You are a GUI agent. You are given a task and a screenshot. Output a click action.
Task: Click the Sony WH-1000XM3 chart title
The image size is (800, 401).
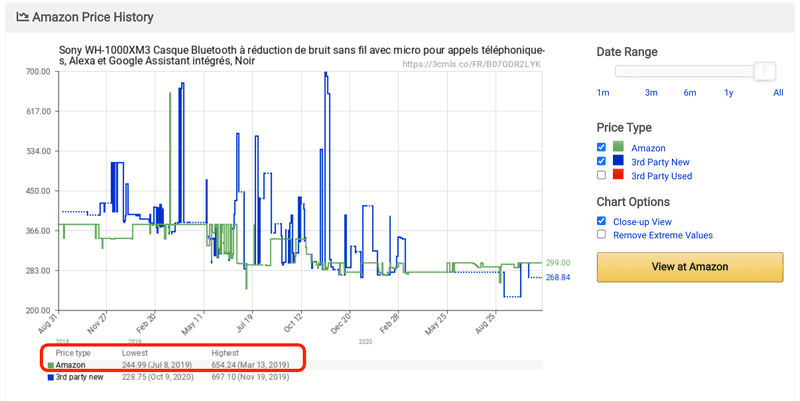coord(302,56)
